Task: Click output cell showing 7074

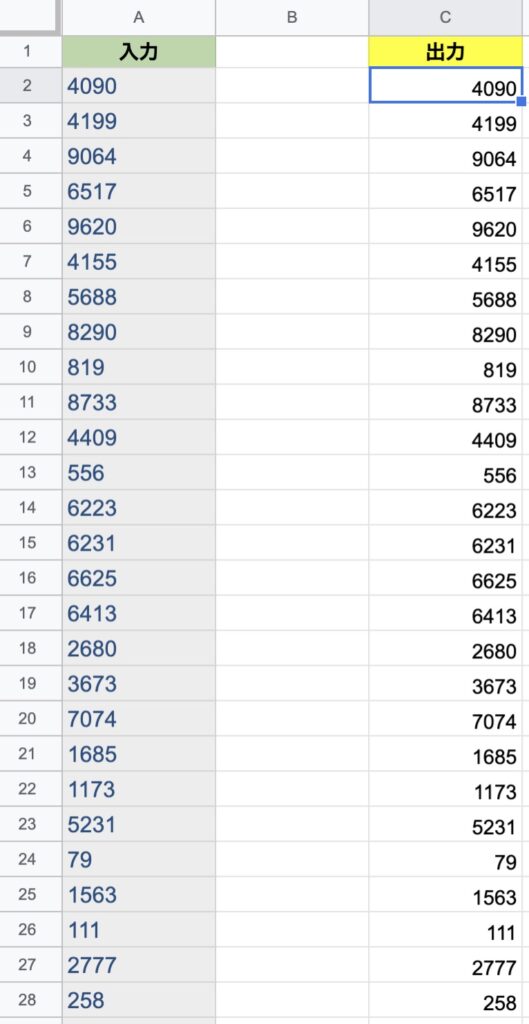Action: pyautogui.click(x=445, y=719)
